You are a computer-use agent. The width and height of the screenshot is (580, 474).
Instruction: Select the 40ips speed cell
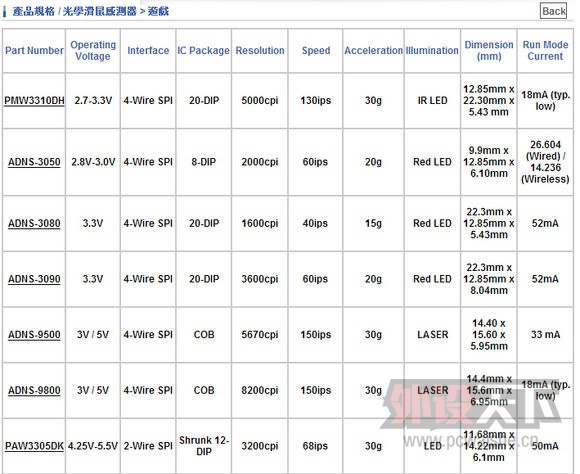(x=315, y=223)
